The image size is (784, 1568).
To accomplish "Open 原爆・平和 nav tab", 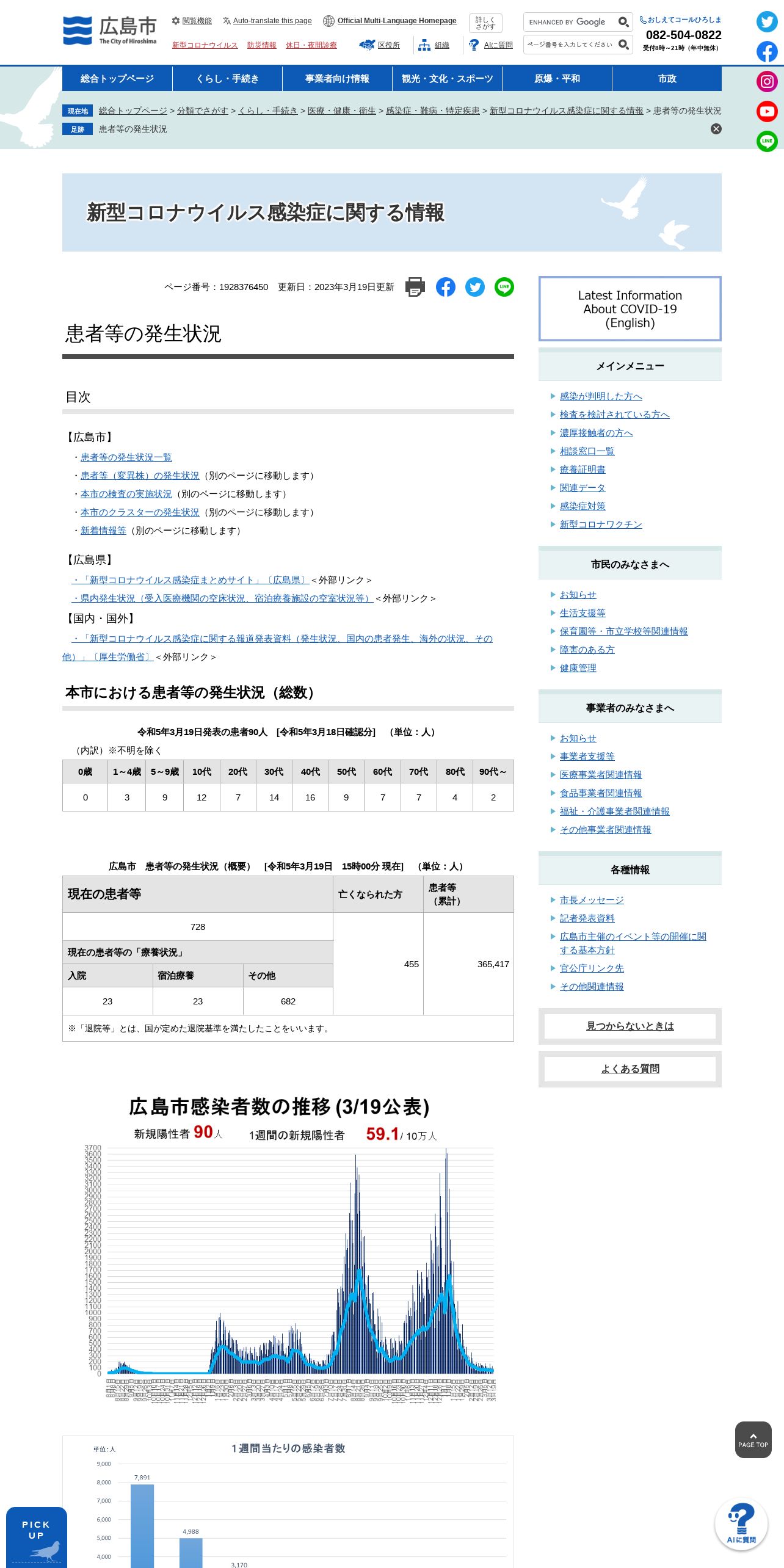I will 557,79.
